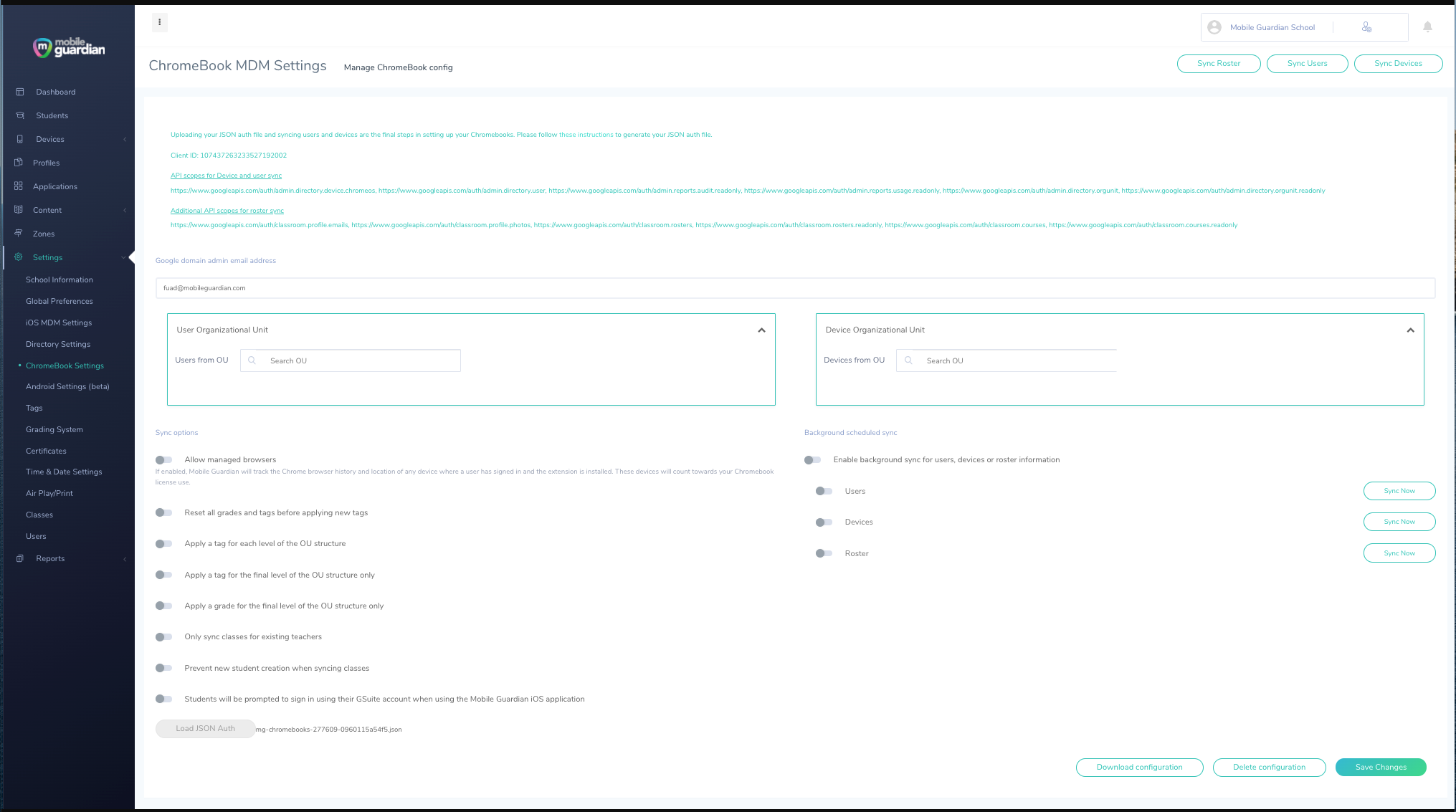Viewport: 1456px width, 812px height.
Task: Click Sync Users button
Action: click(x=1307, y=64)
